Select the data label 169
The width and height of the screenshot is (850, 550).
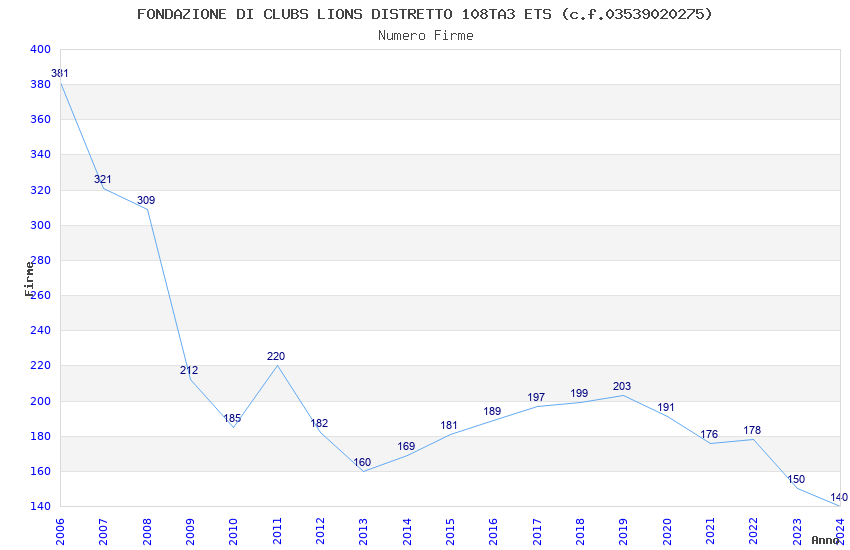click(x=406, y=446)
